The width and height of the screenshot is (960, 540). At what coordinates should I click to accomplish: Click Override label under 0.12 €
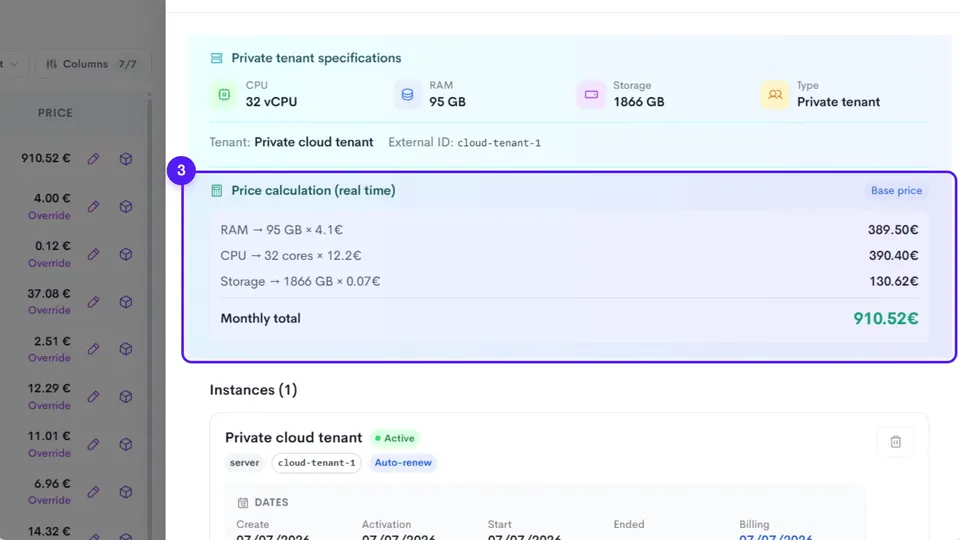tap(49, 263)
